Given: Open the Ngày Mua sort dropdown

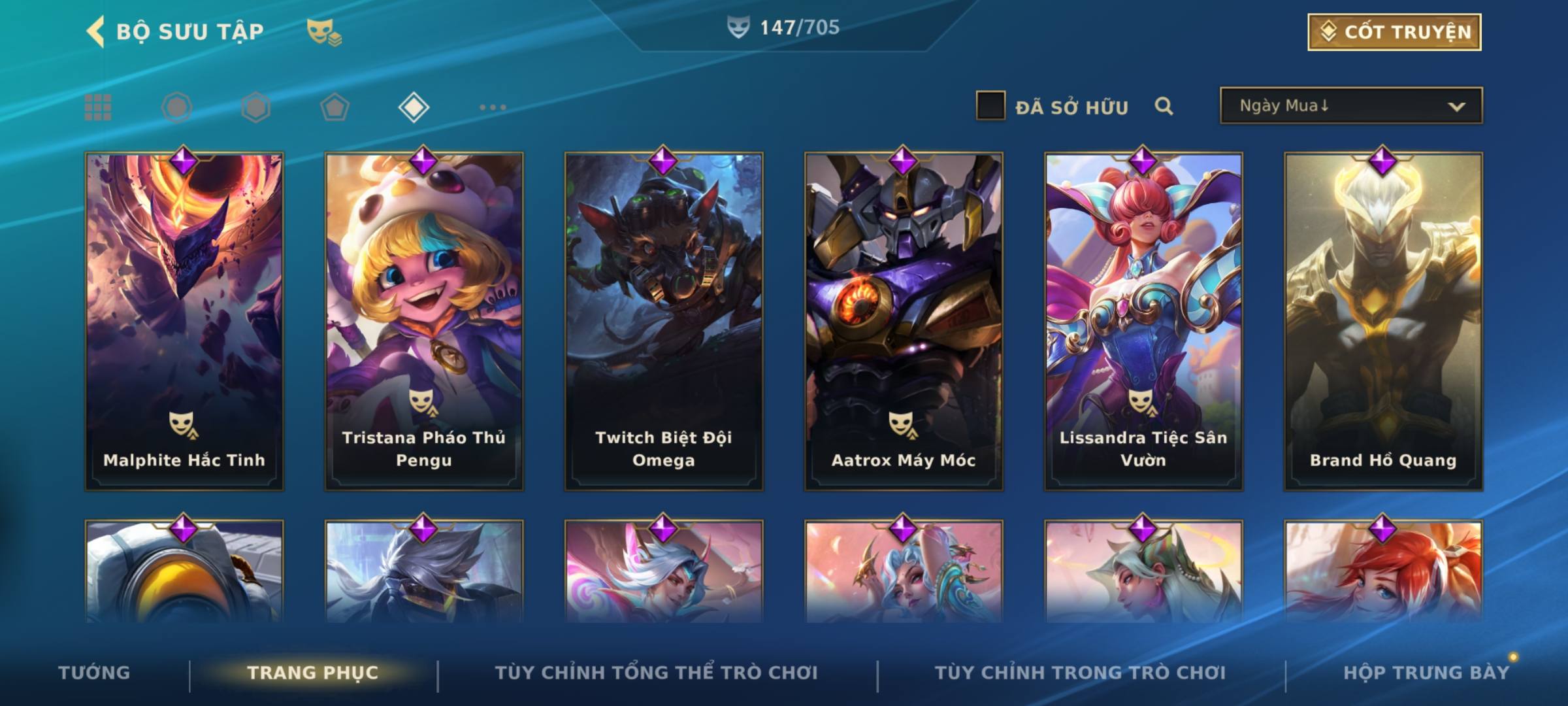Looking at the screenshot, I should click(1351, 106).
